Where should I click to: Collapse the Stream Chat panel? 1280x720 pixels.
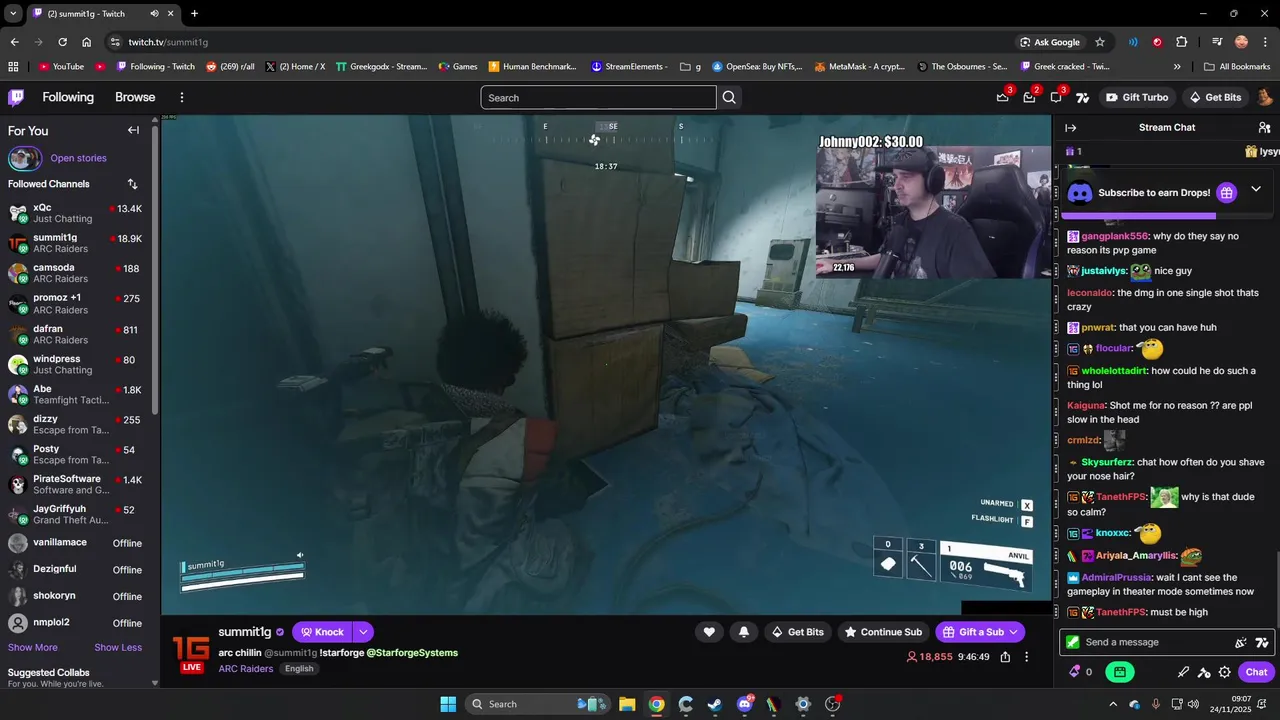tap(1070, 127)
